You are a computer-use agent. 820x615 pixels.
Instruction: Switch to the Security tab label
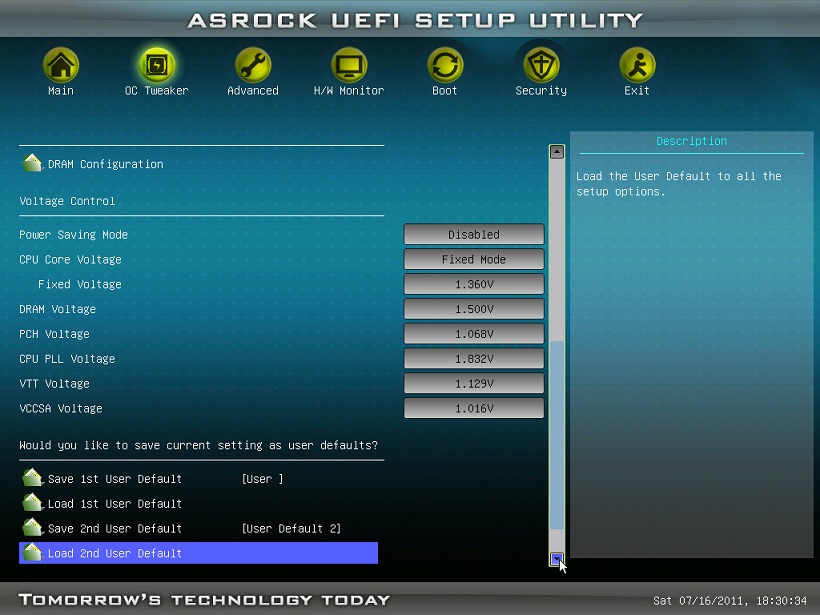pyautogui.click(x=541, y=90)
